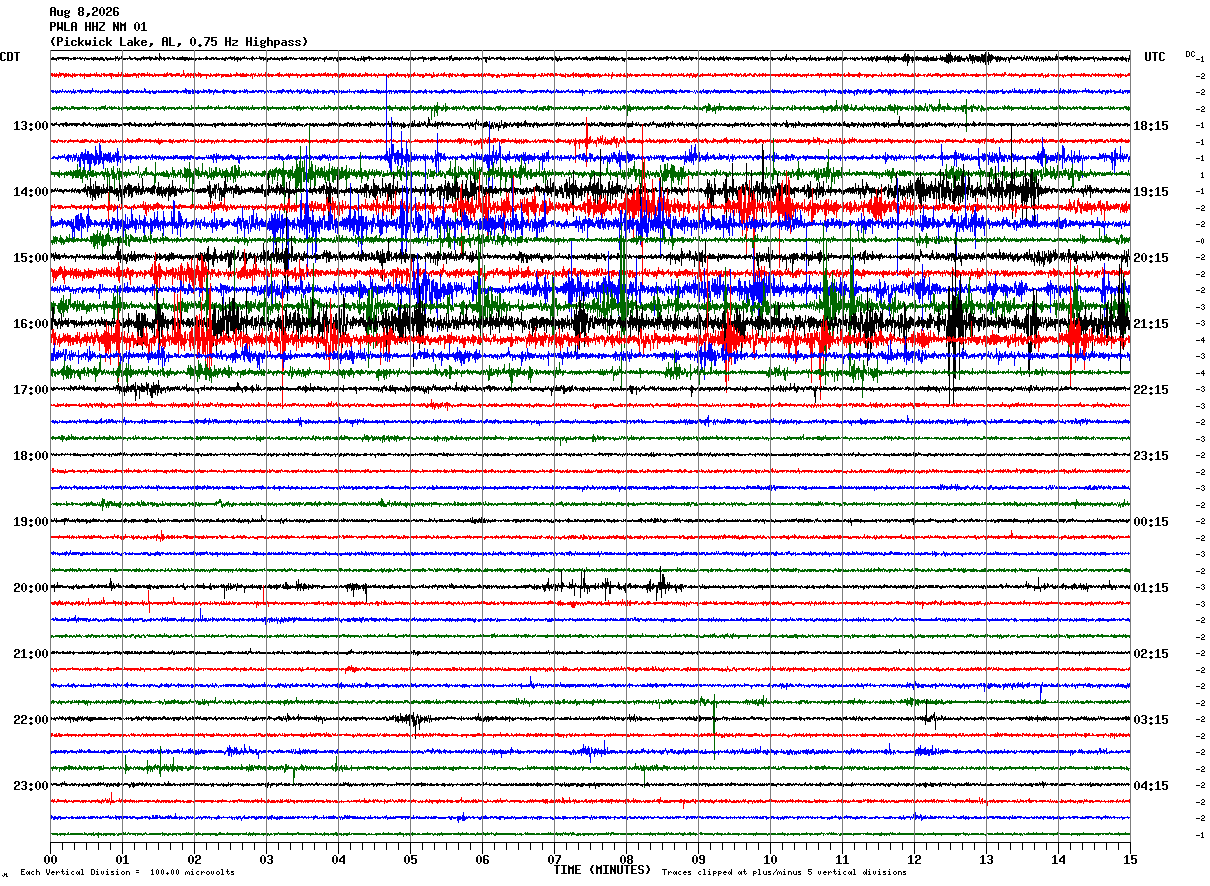Click the 13:00 CDT time label
Viewport: 1210px width, 886px height.
point(30,126)
